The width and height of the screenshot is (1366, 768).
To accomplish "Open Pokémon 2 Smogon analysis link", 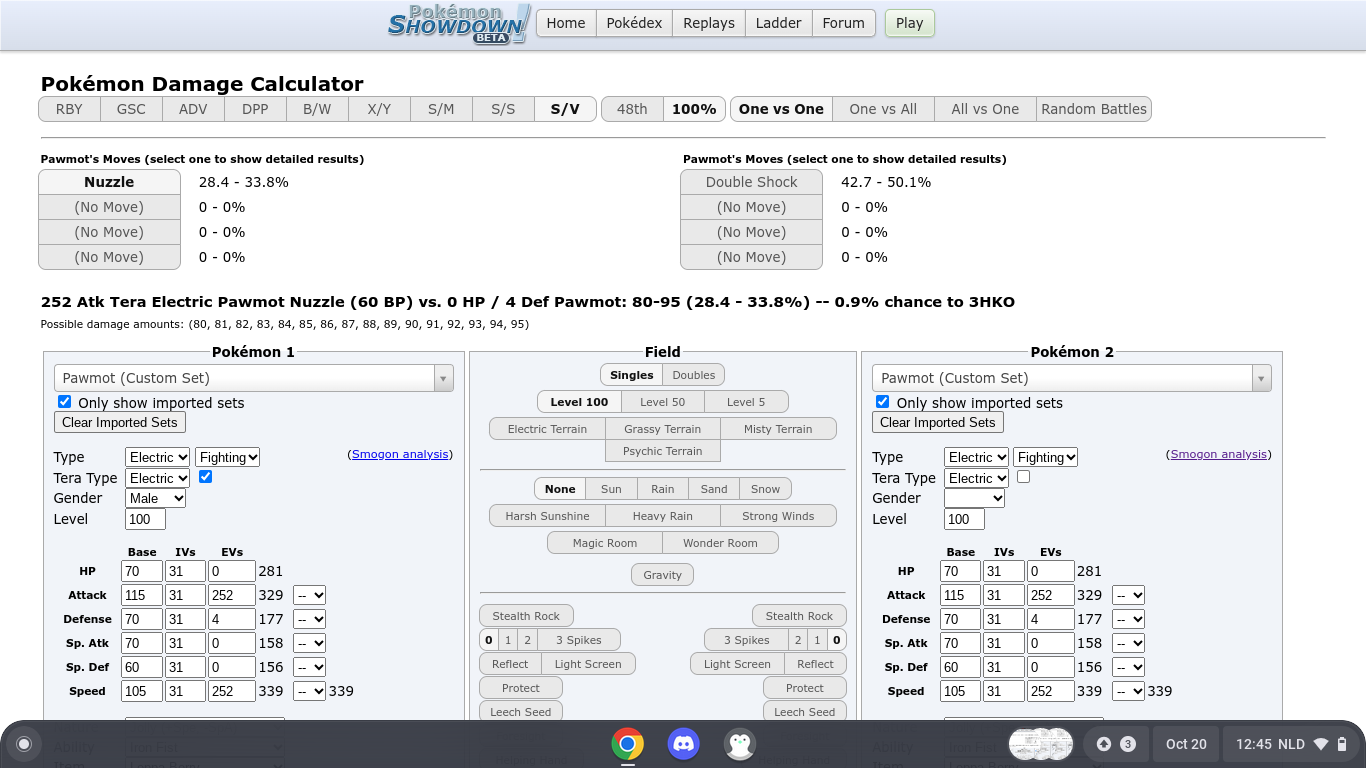I will [x=1218, y=454].
